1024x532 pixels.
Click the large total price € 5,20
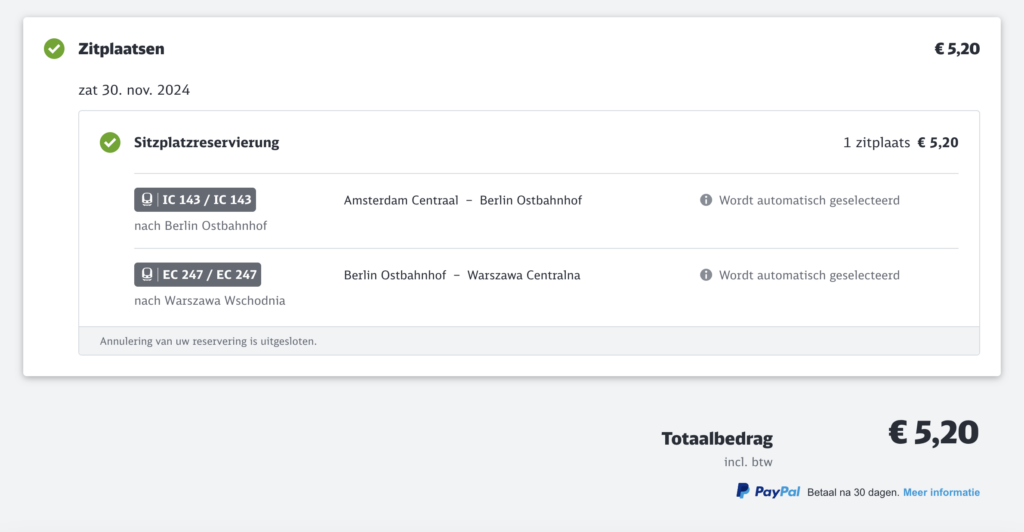pos(933,433)
